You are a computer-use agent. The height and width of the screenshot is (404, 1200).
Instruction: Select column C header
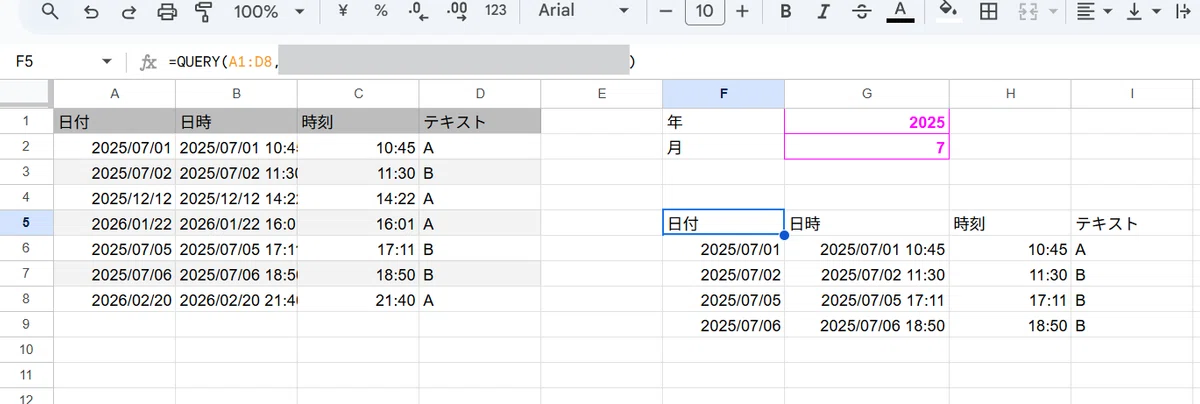pos(358,94)
